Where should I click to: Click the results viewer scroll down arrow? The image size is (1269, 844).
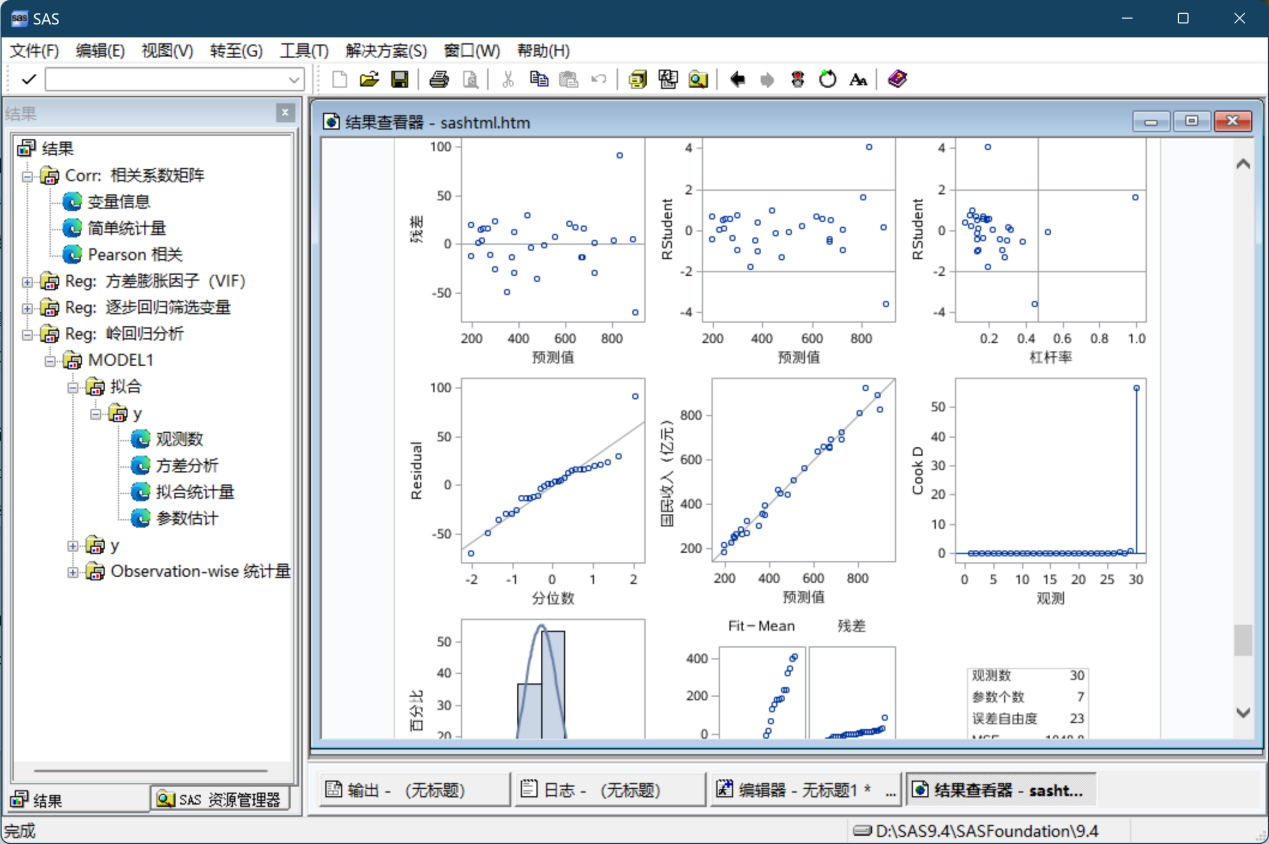[x=1243, y=713]
